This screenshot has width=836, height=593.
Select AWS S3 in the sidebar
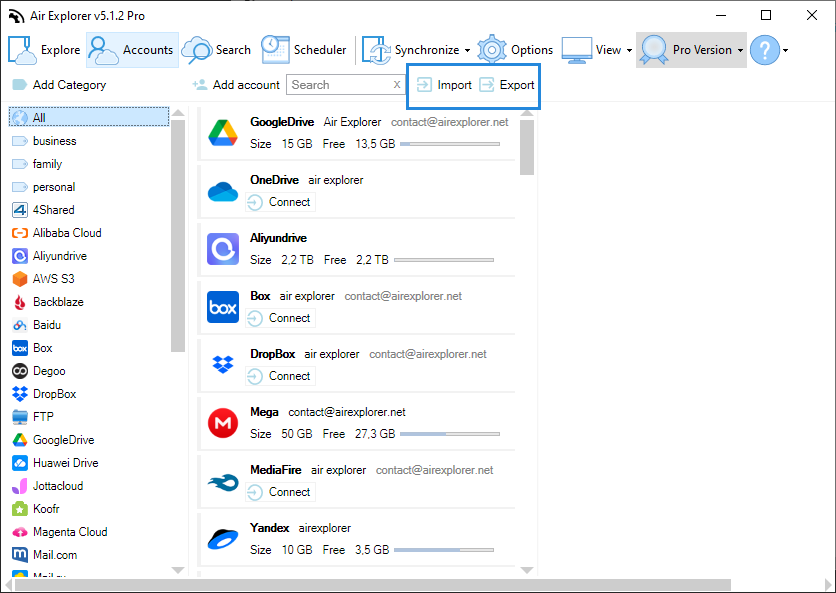[43, 278]
